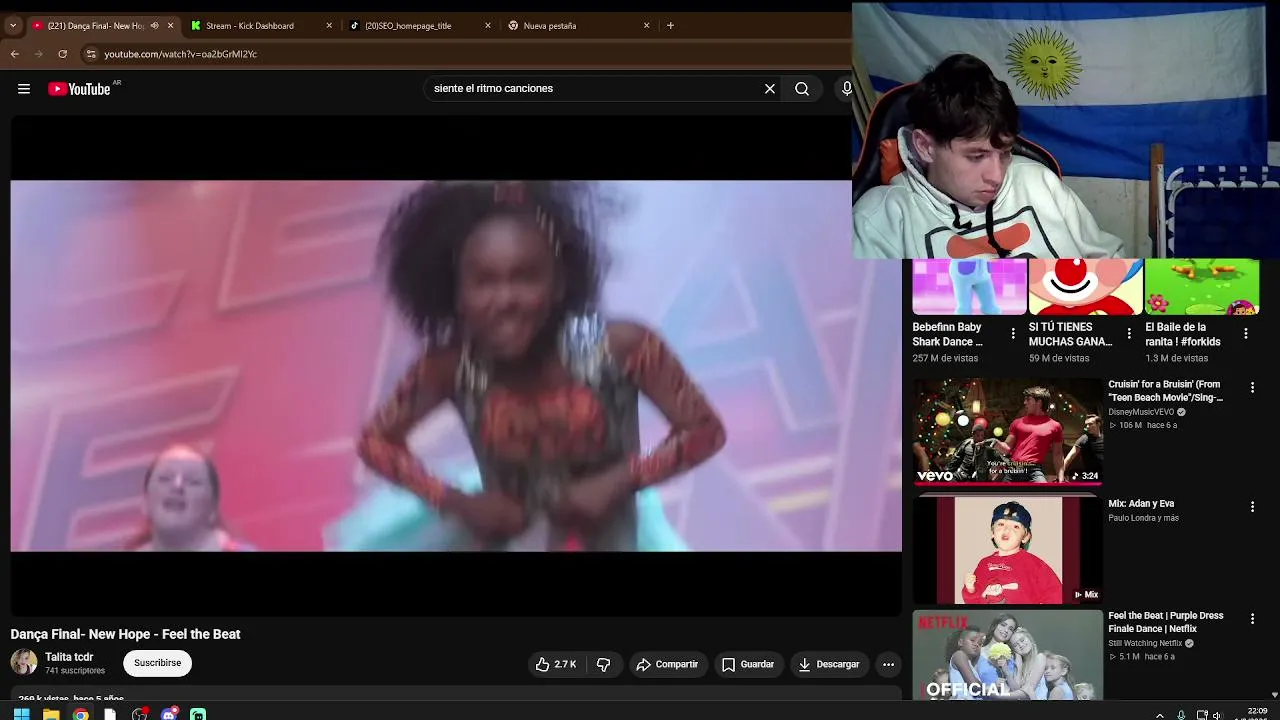Click the 741 suscriptores count text
1280x720 pixels.
(x=75, y=671)
